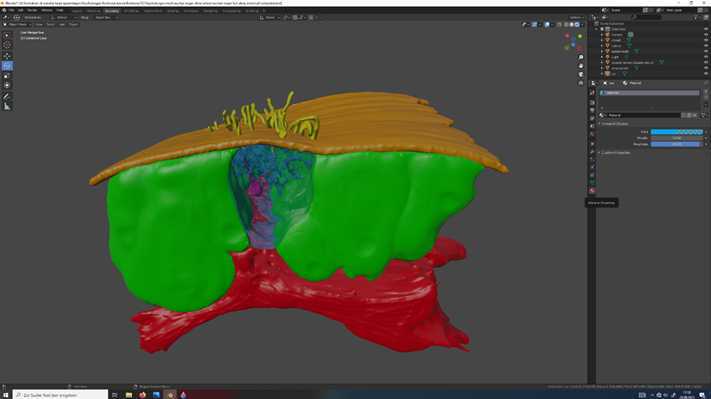This screenshot has width=711, height=399.
Task: Select the Cursor tool in left toolbar
Action: 7,45
